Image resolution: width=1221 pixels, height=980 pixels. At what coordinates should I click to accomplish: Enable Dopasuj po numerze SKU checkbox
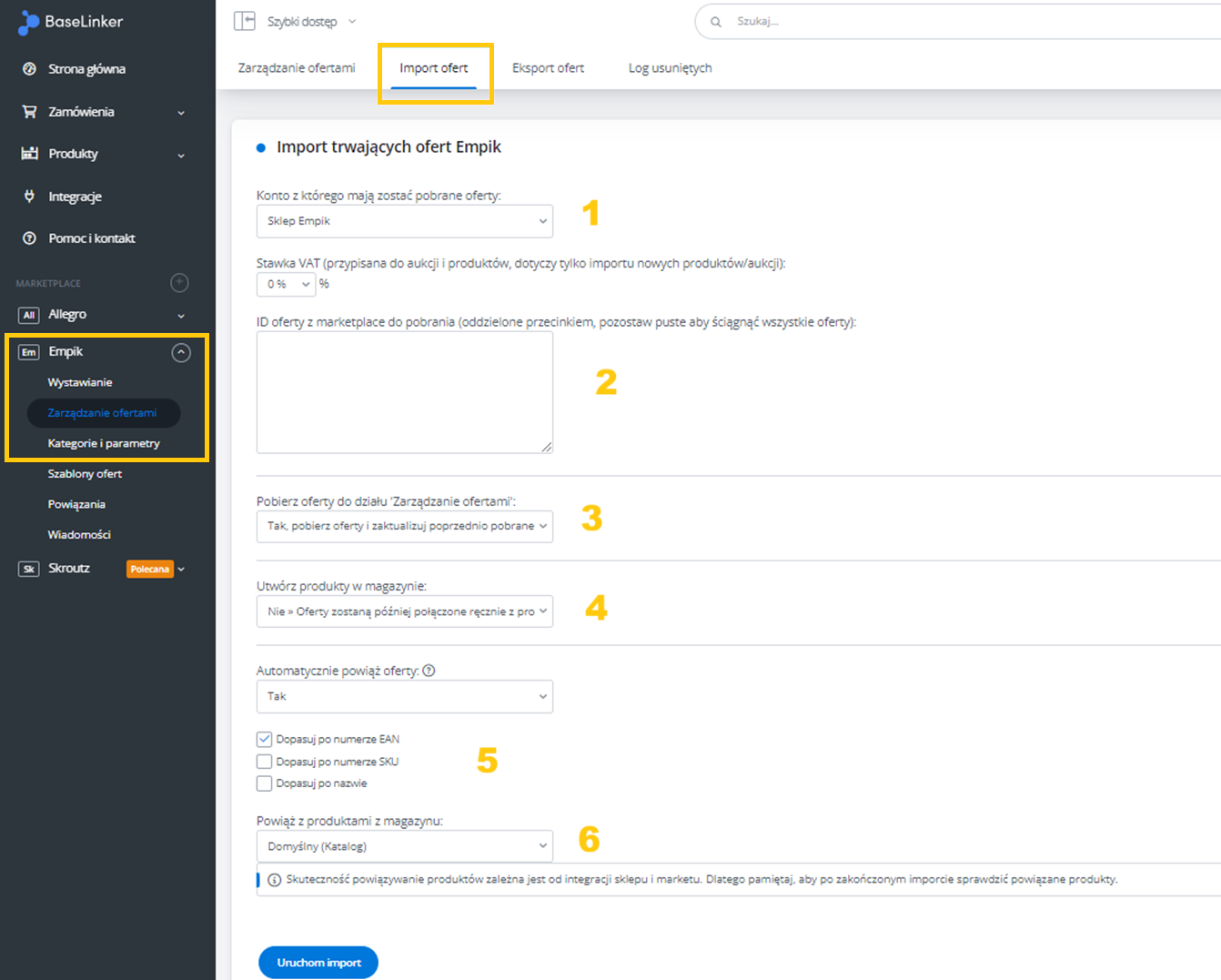265,762
